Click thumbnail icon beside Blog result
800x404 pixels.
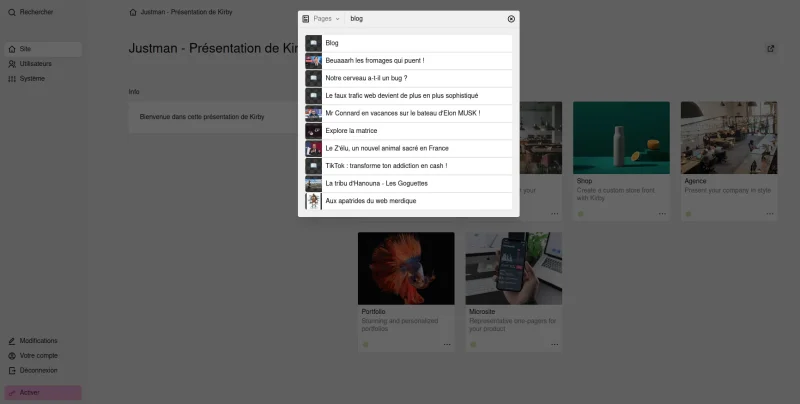313,43
